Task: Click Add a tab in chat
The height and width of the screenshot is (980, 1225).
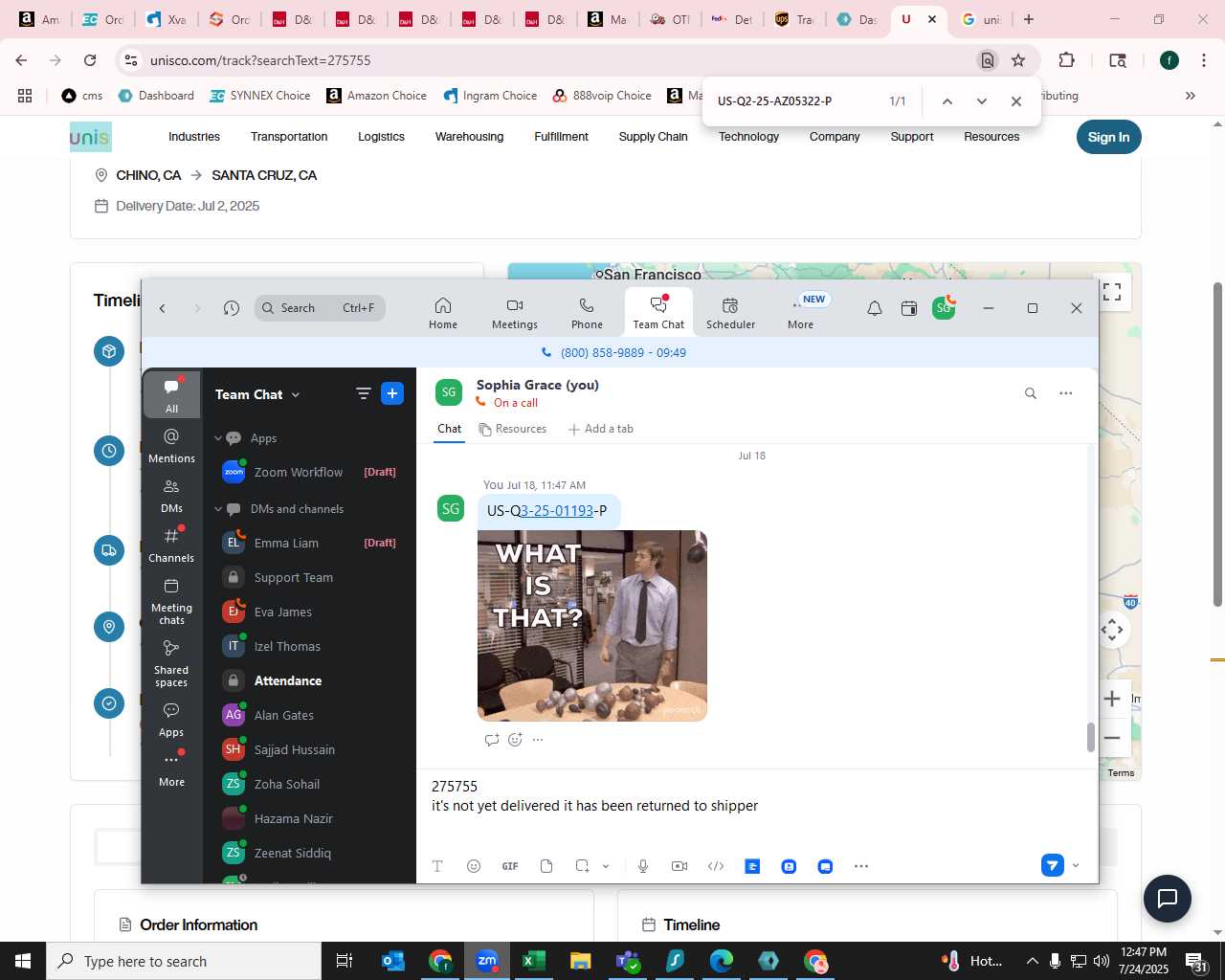Action: [x=601, y=429]
